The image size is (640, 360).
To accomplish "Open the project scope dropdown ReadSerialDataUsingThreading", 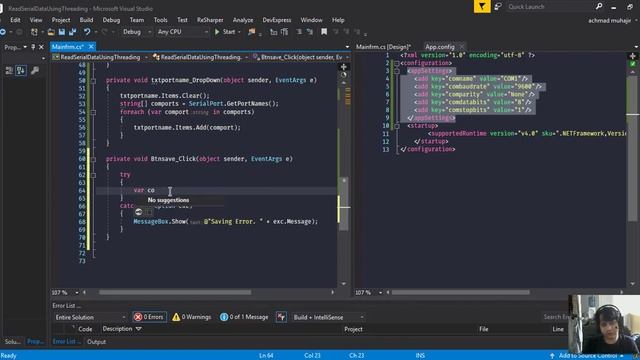I will [x=100, y=57].
